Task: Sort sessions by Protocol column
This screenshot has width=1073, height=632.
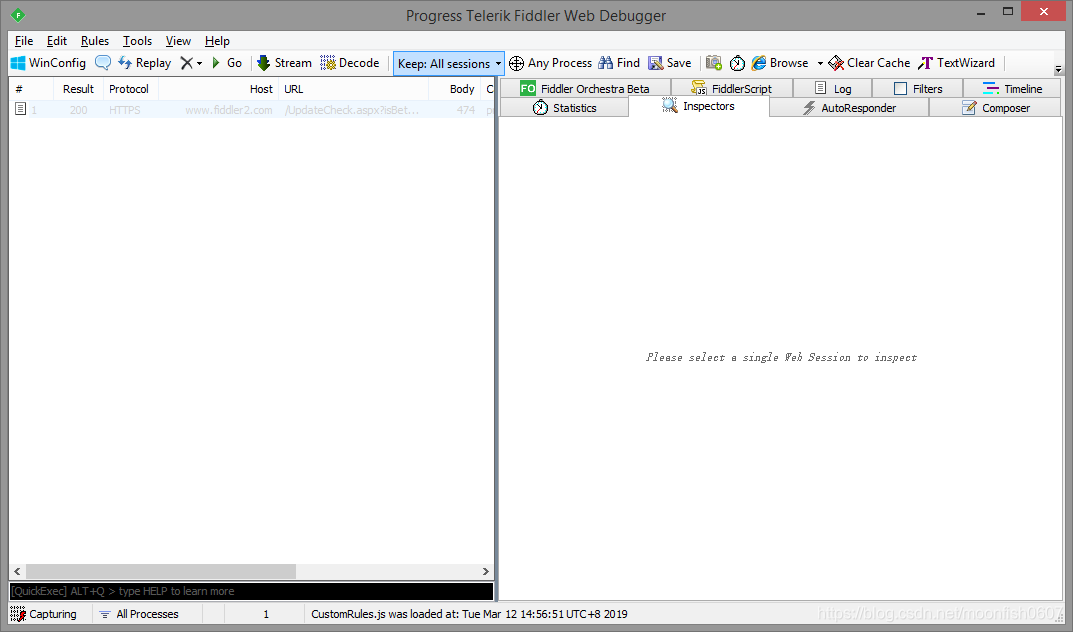Action: [x=131, y=89]
